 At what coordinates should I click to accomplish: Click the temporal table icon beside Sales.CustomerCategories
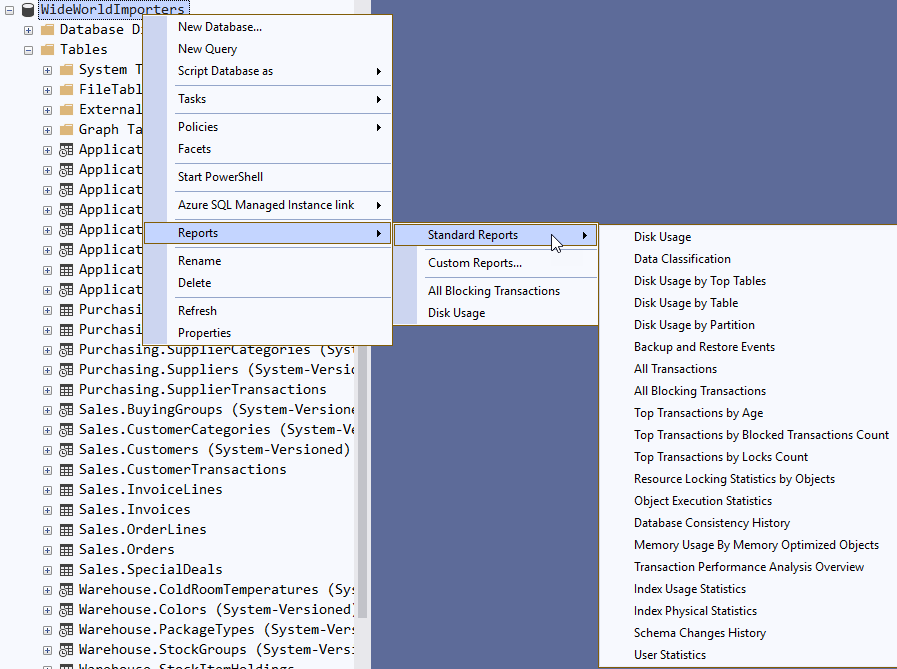66,430
